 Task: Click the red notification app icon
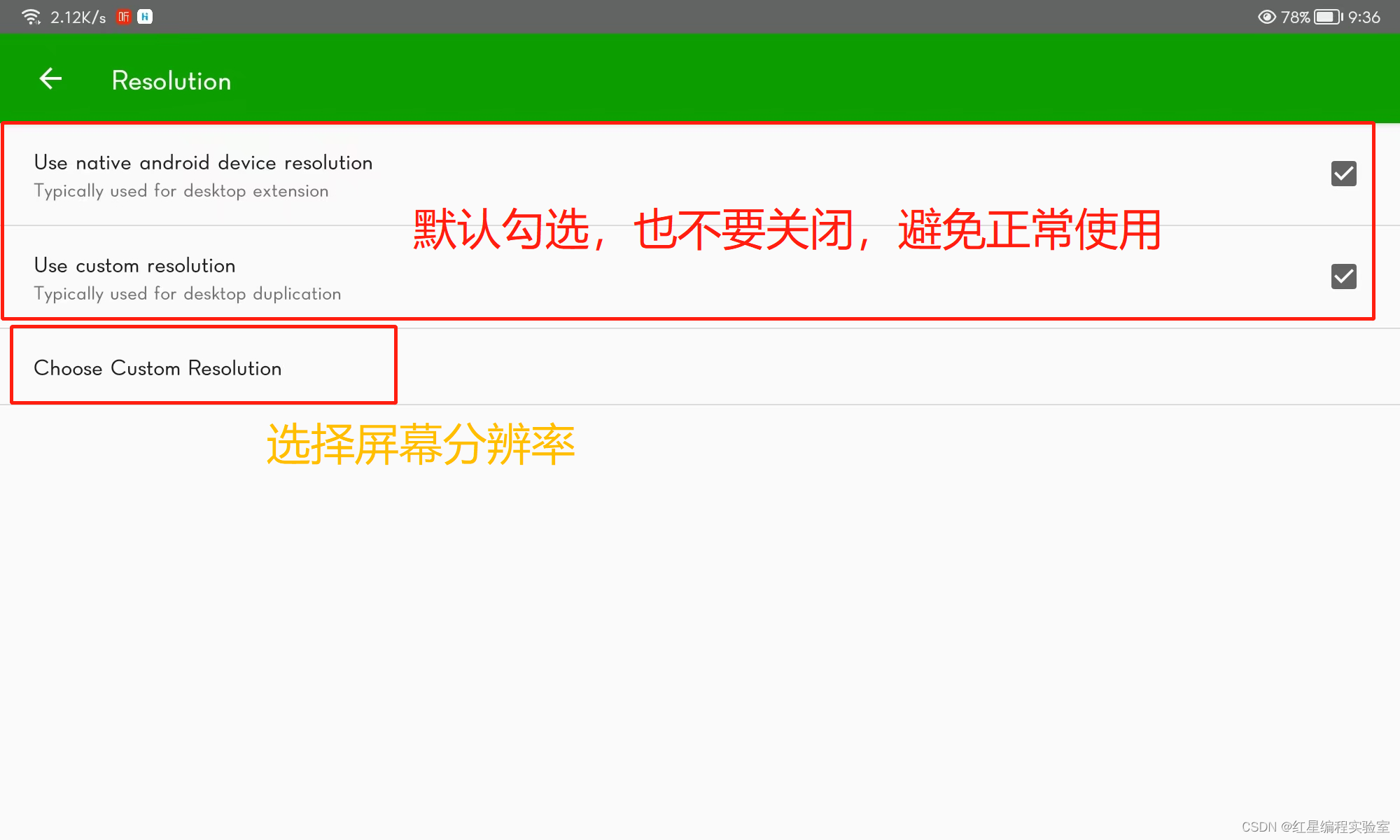point(124,17)
